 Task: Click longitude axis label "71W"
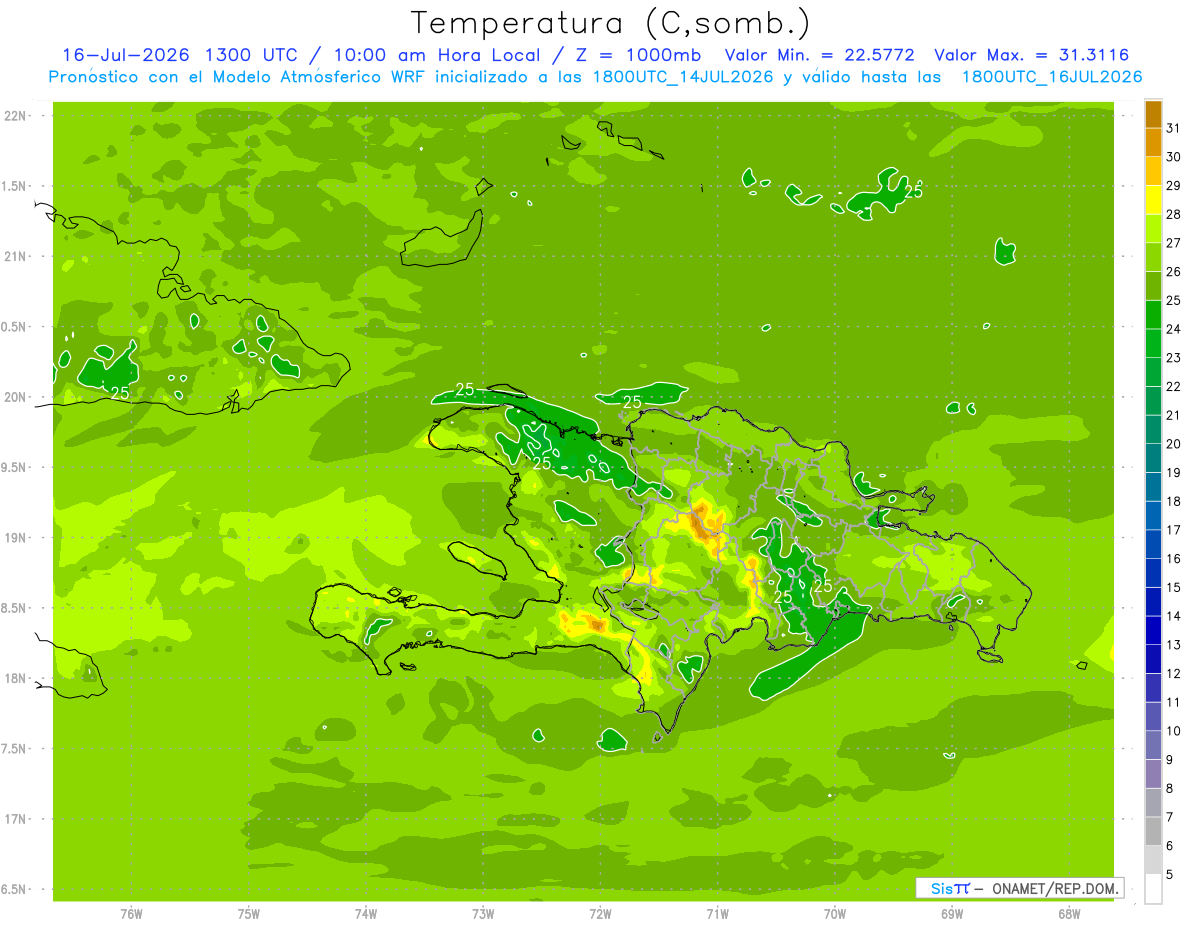[717, 913]
